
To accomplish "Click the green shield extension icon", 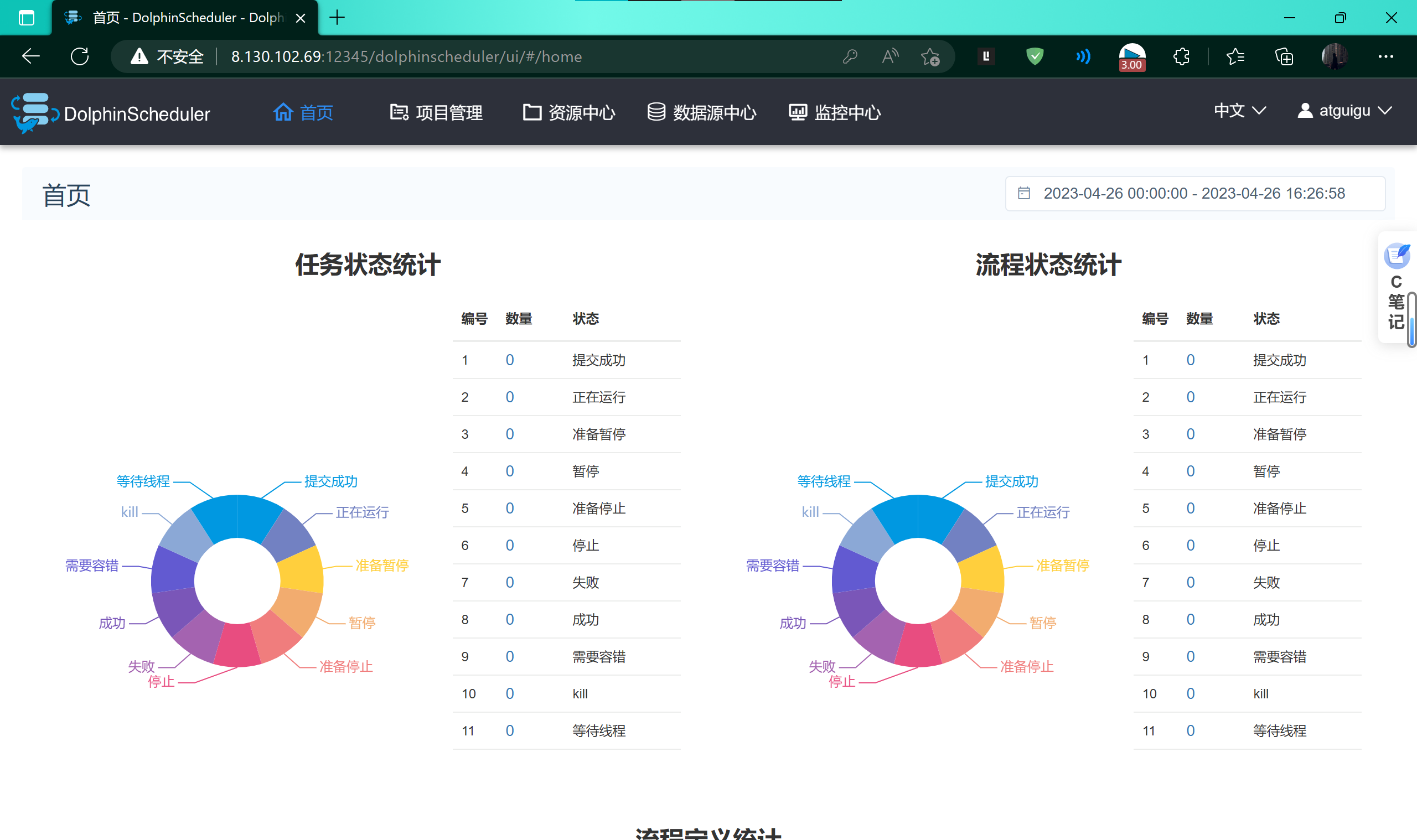I will [x=1035, y=56].
